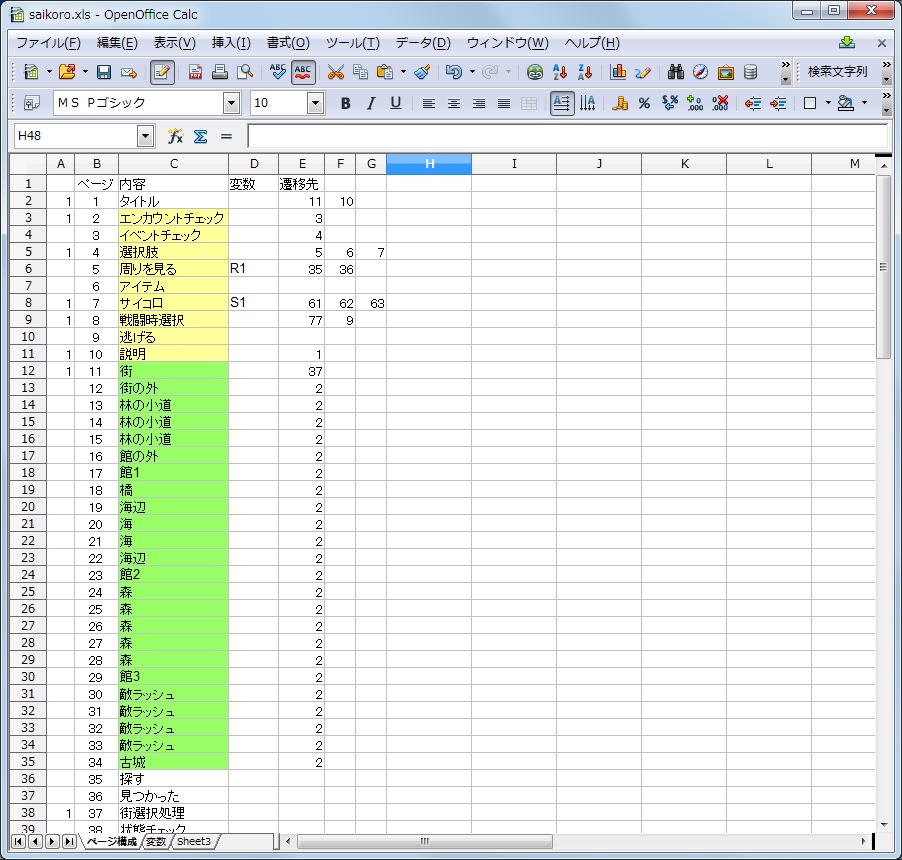Image resolution: width=902 pixels, height=860 pixels.
Task: Toggle AutoSpellcheck button
Action: click(304, 72)
